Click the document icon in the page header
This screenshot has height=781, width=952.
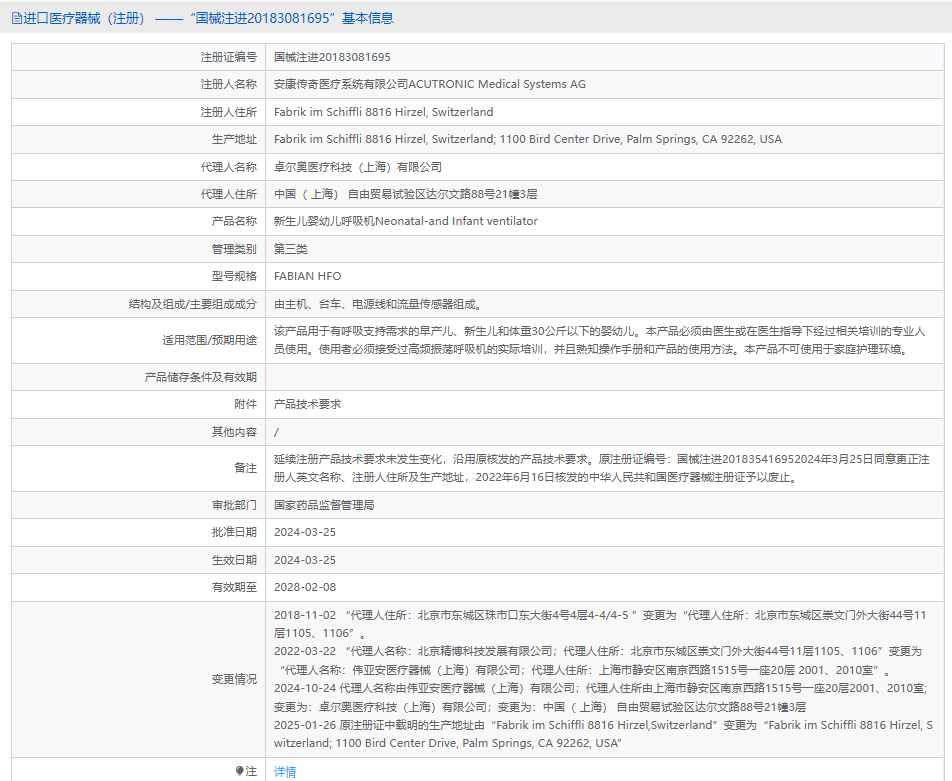pyautogui.click(x=16, y=18)
